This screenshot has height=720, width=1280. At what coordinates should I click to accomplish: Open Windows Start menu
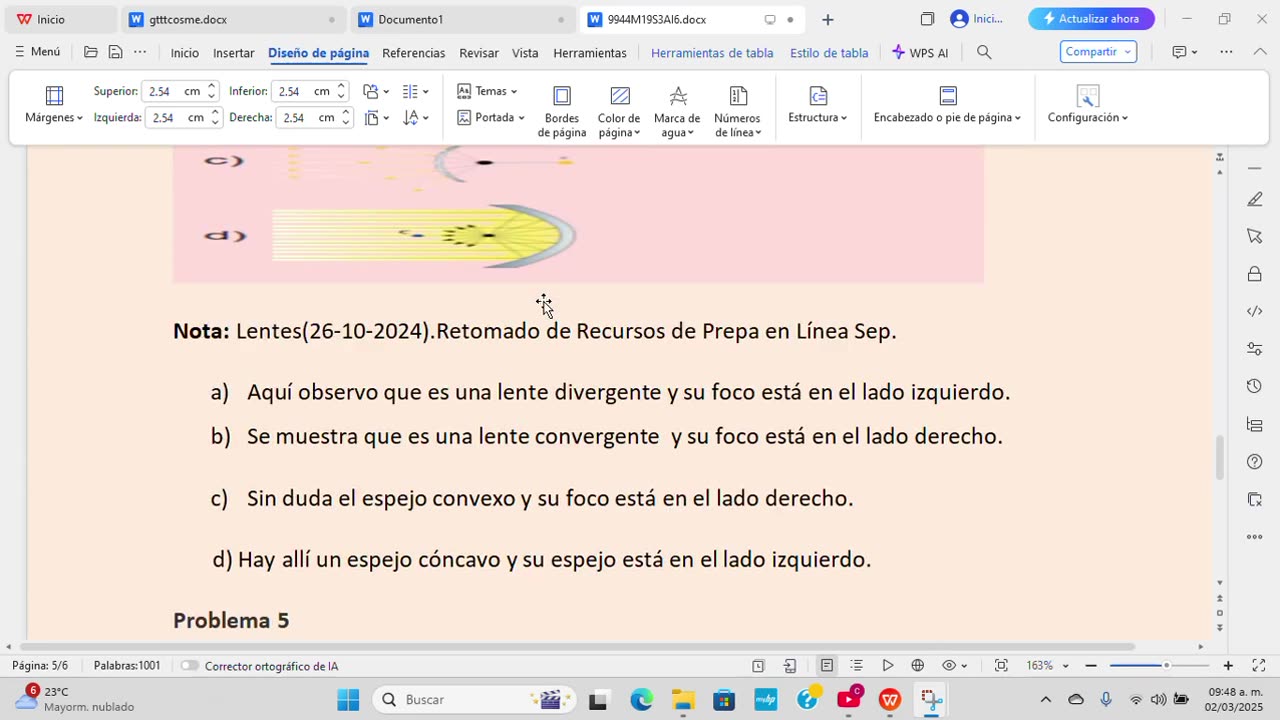click(348, 699)
